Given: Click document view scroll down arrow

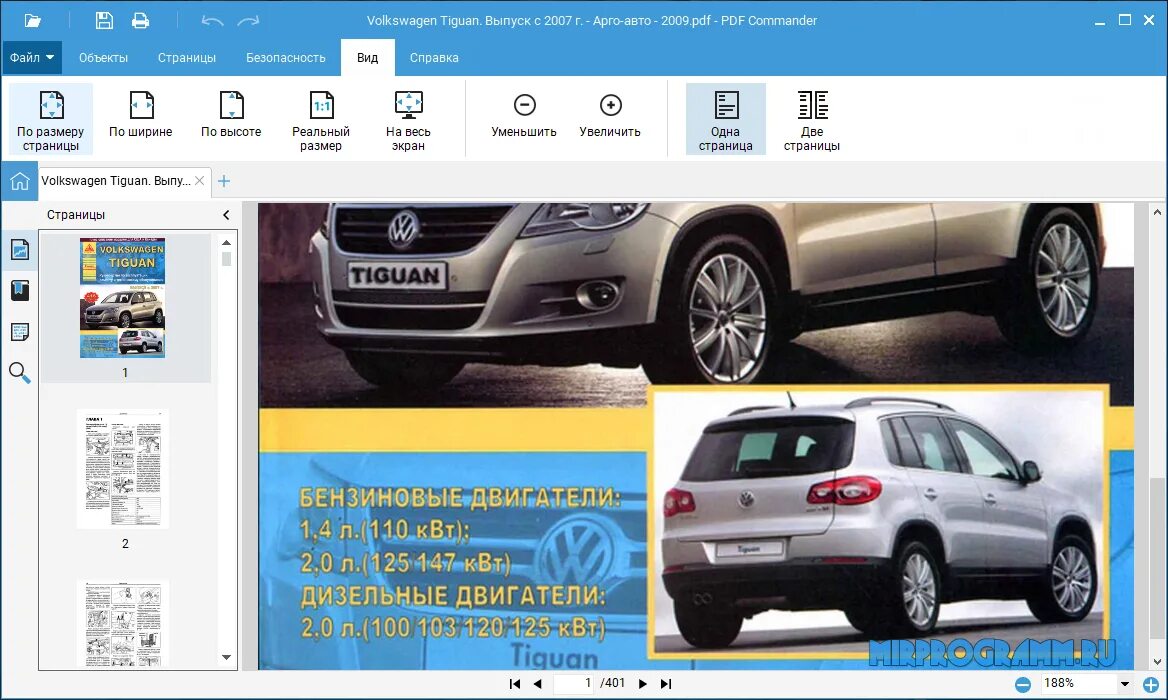Looking at the screenshot, I should (1157, 661).
